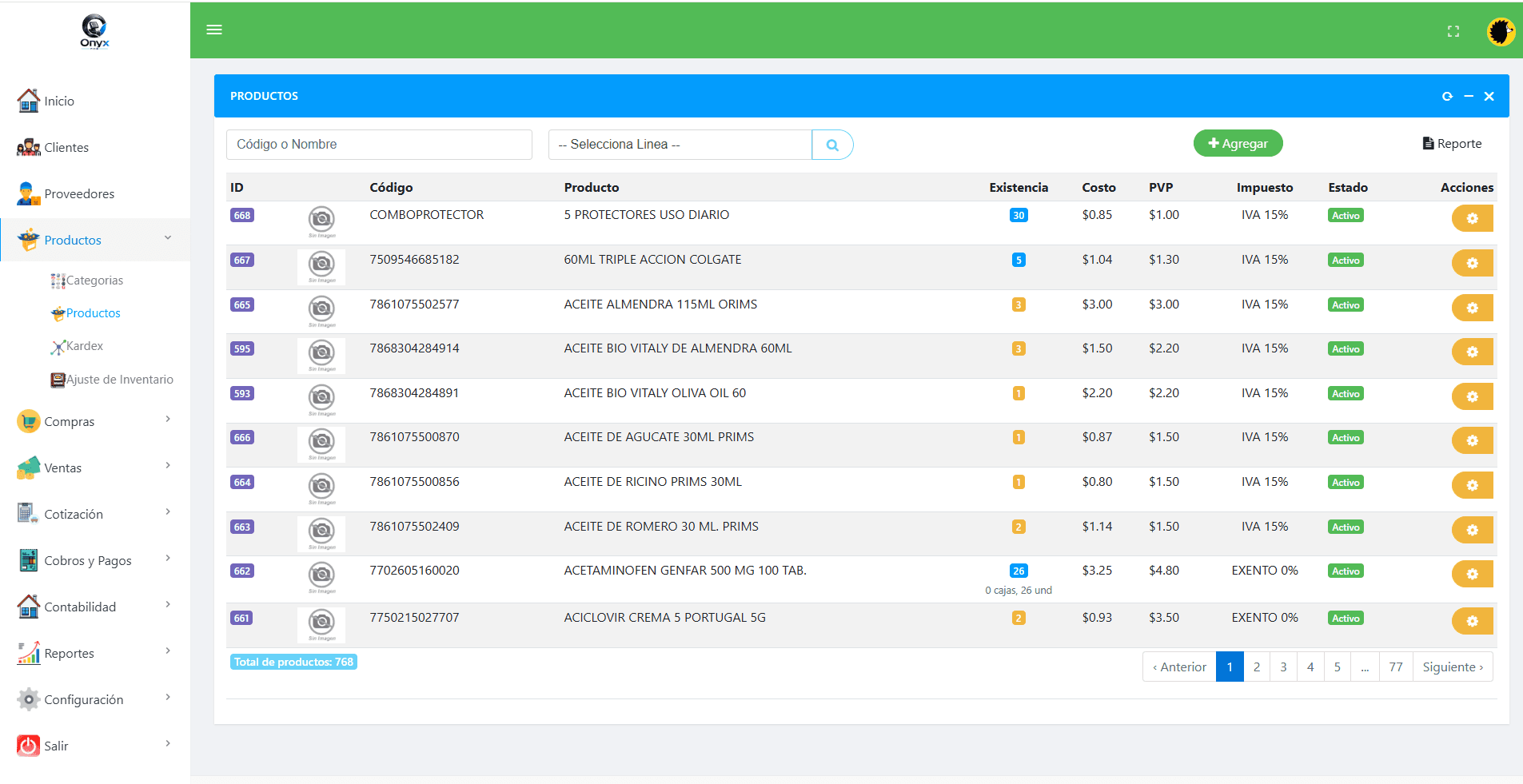Focus the Código o Nombre search field
This screenshot has height=784, width=1523.
[379, 145]
